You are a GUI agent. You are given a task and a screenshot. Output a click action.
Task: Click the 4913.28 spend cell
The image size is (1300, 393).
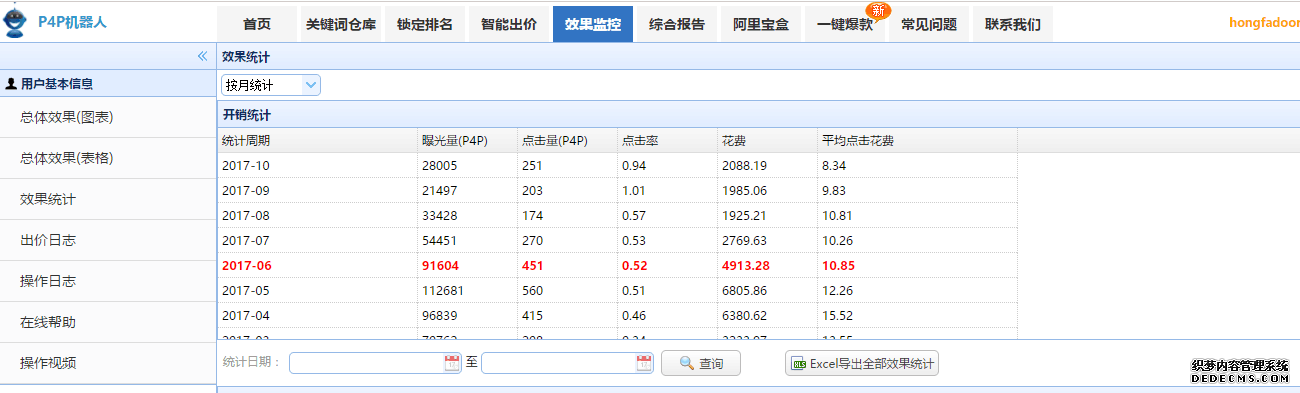click(767, 266)
